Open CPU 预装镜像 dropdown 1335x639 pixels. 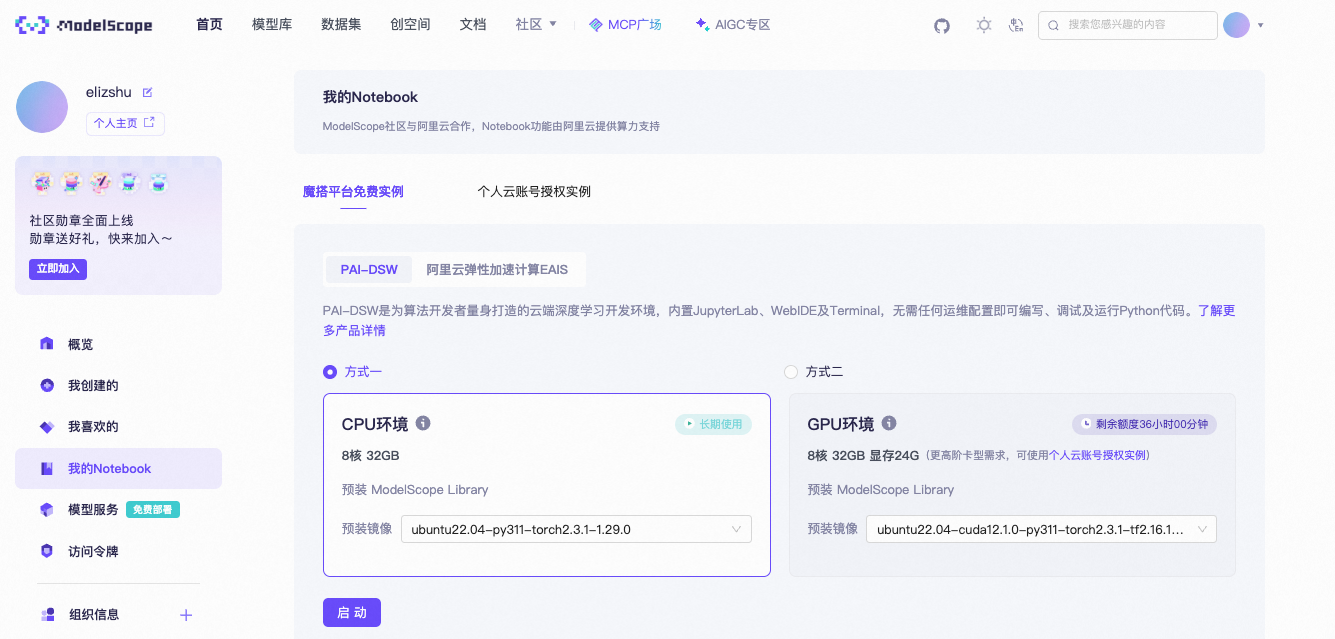click(x=576, y=529)
